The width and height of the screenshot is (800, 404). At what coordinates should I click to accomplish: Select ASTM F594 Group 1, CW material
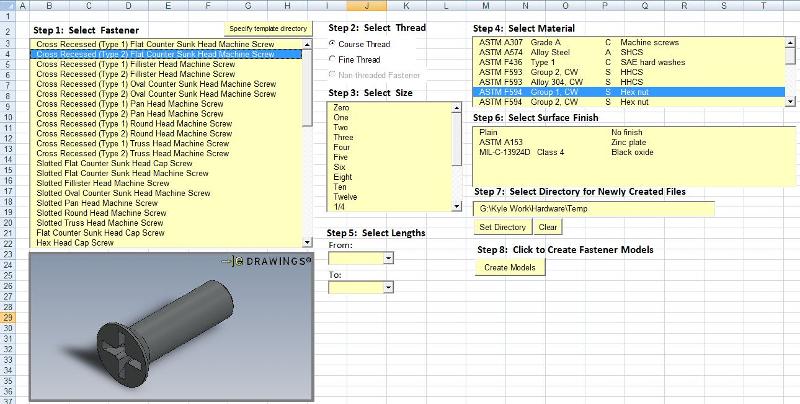pos(629,92)
